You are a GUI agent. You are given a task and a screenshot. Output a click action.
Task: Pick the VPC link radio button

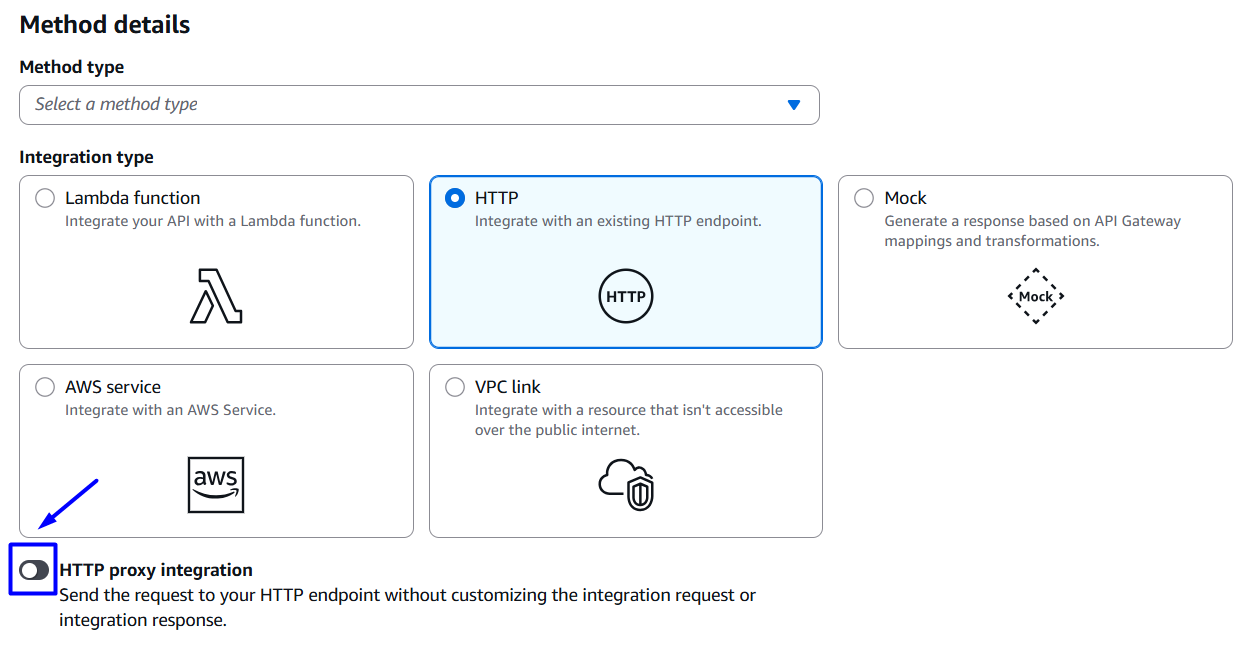pyautogui.click(x=455, y=387)
